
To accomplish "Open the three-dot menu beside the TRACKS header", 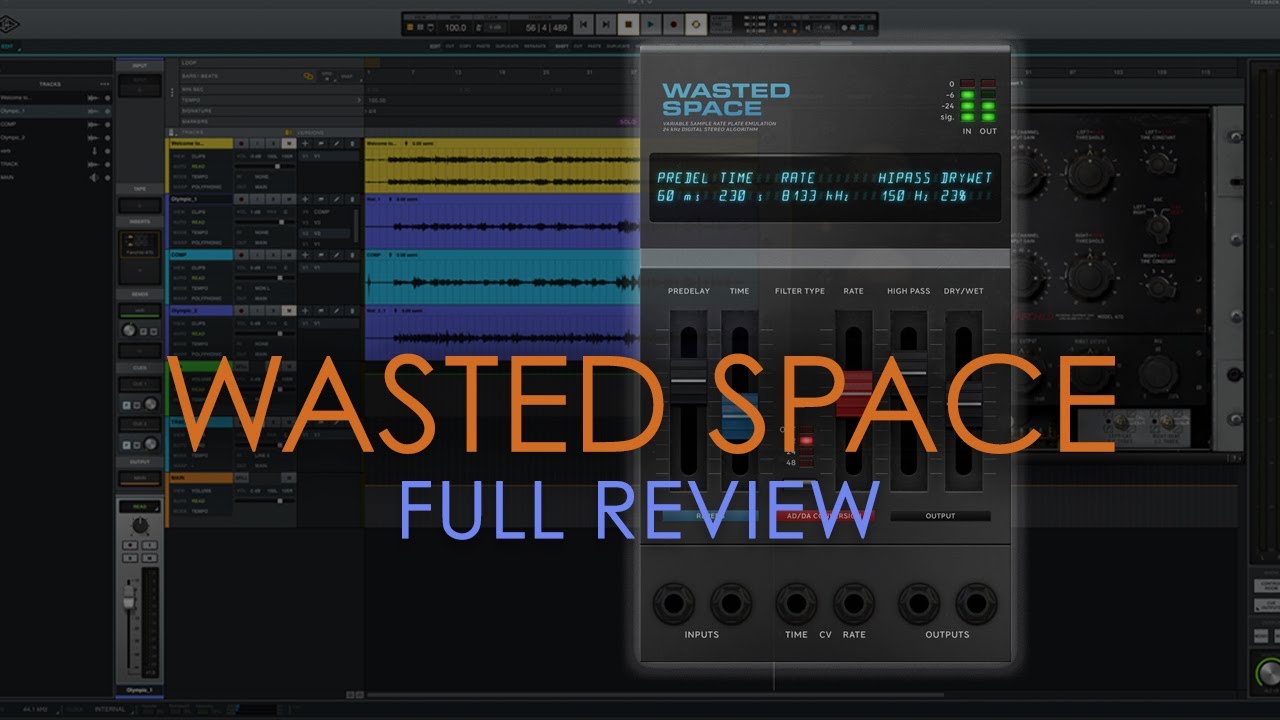I will pyautogui.click(x=105, y=84).
